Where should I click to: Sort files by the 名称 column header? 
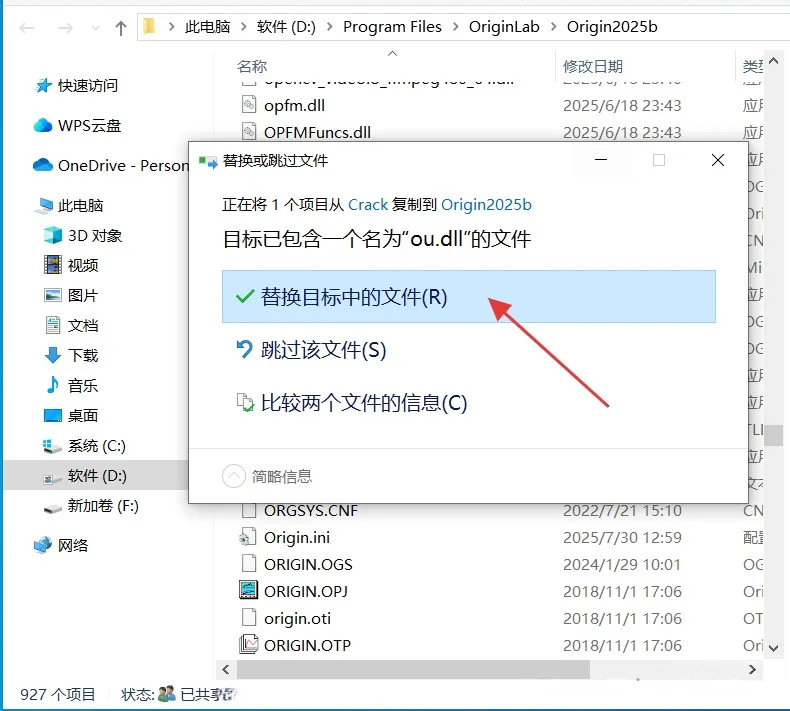(x=252, y=67)
